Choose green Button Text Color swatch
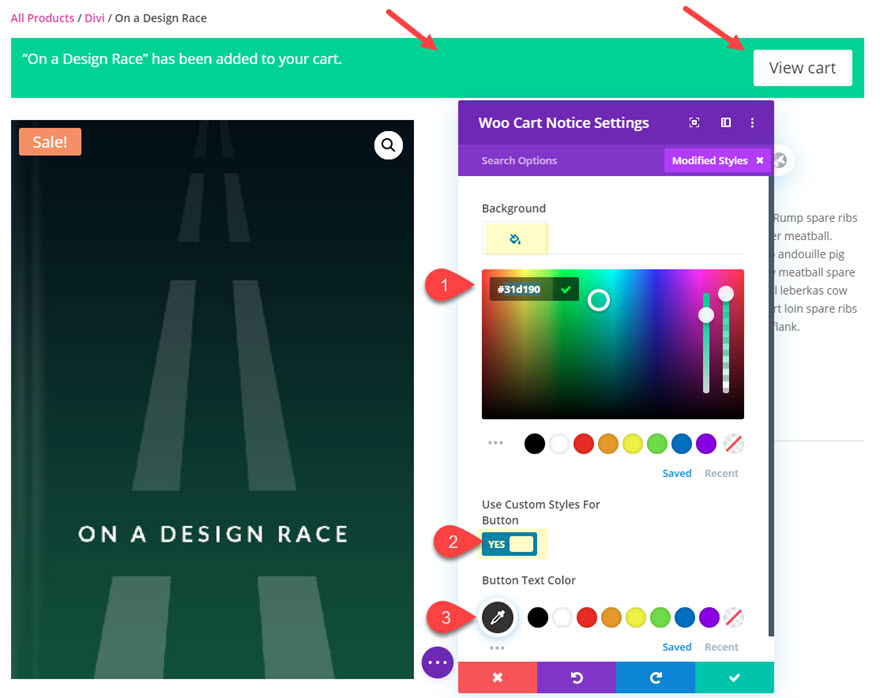Screen dimensions: 880x698 (x=660, y=617)
